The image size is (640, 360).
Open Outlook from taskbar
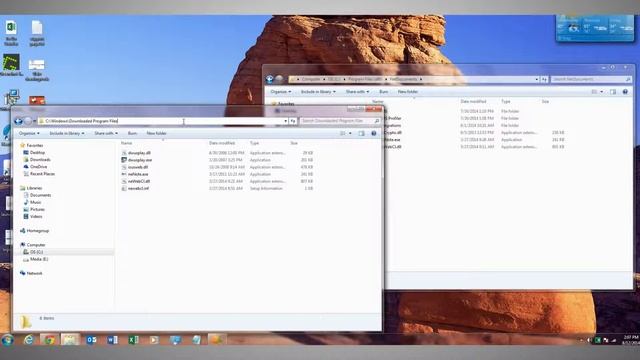[x=91, y=340]
